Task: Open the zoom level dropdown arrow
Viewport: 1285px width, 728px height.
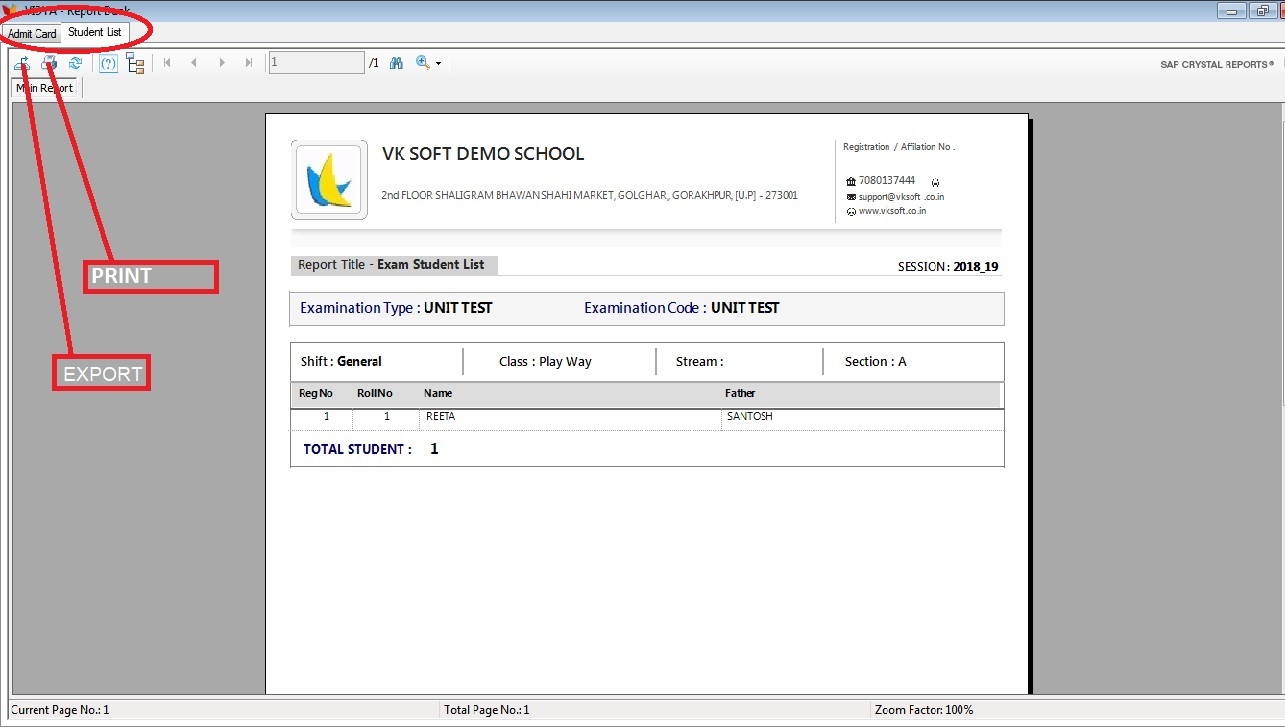Action: (438, 64)
